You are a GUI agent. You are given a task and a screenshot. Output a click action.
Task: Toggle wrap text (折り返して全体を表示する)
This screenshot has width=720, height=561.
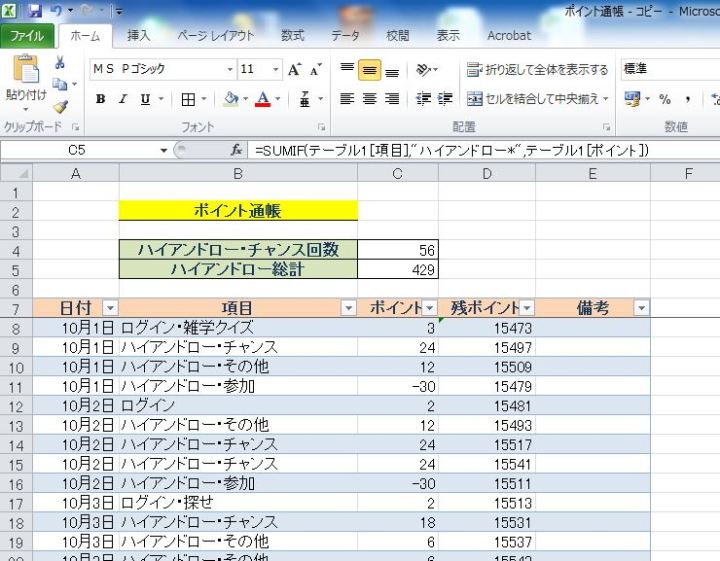pos(537,70)
